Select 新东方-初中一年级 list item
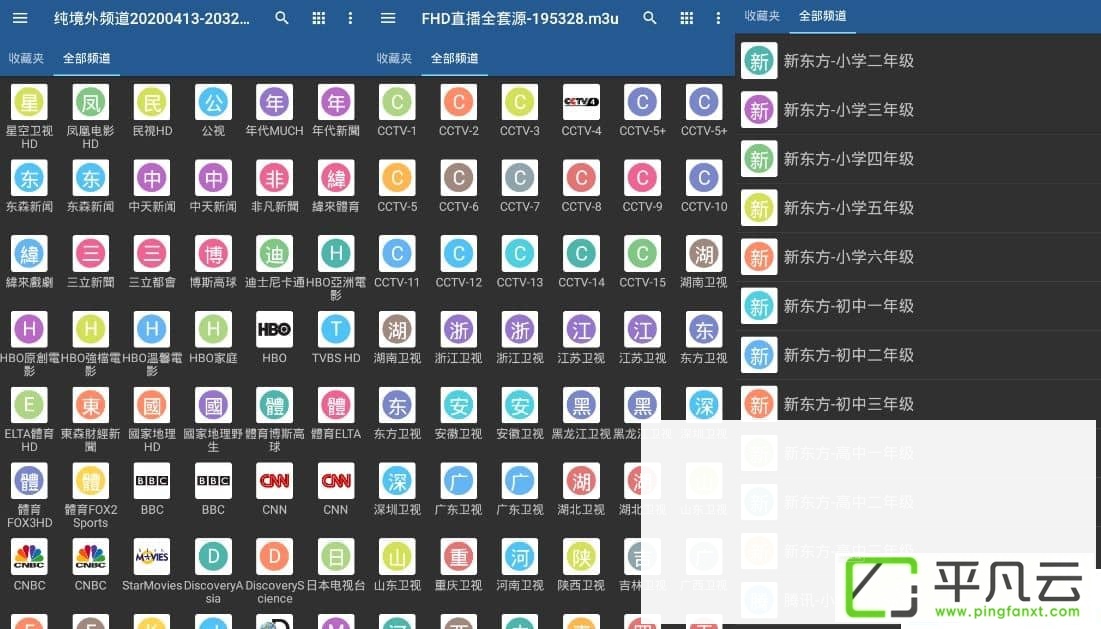This screenshot has height=629, width=1101. point(918,306)
